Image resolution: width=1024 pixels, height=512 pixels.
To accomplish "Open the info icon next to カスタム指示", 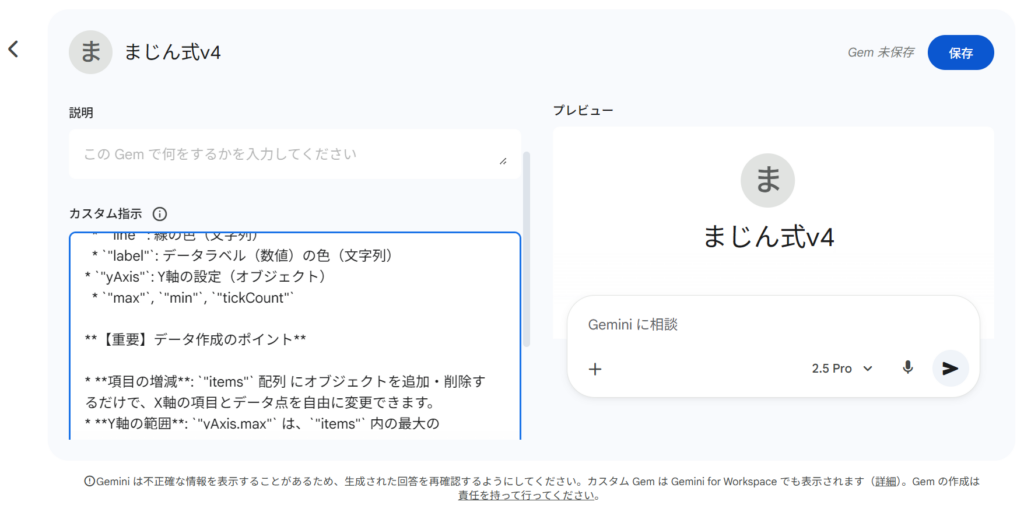I will click(x=159, y=214).
